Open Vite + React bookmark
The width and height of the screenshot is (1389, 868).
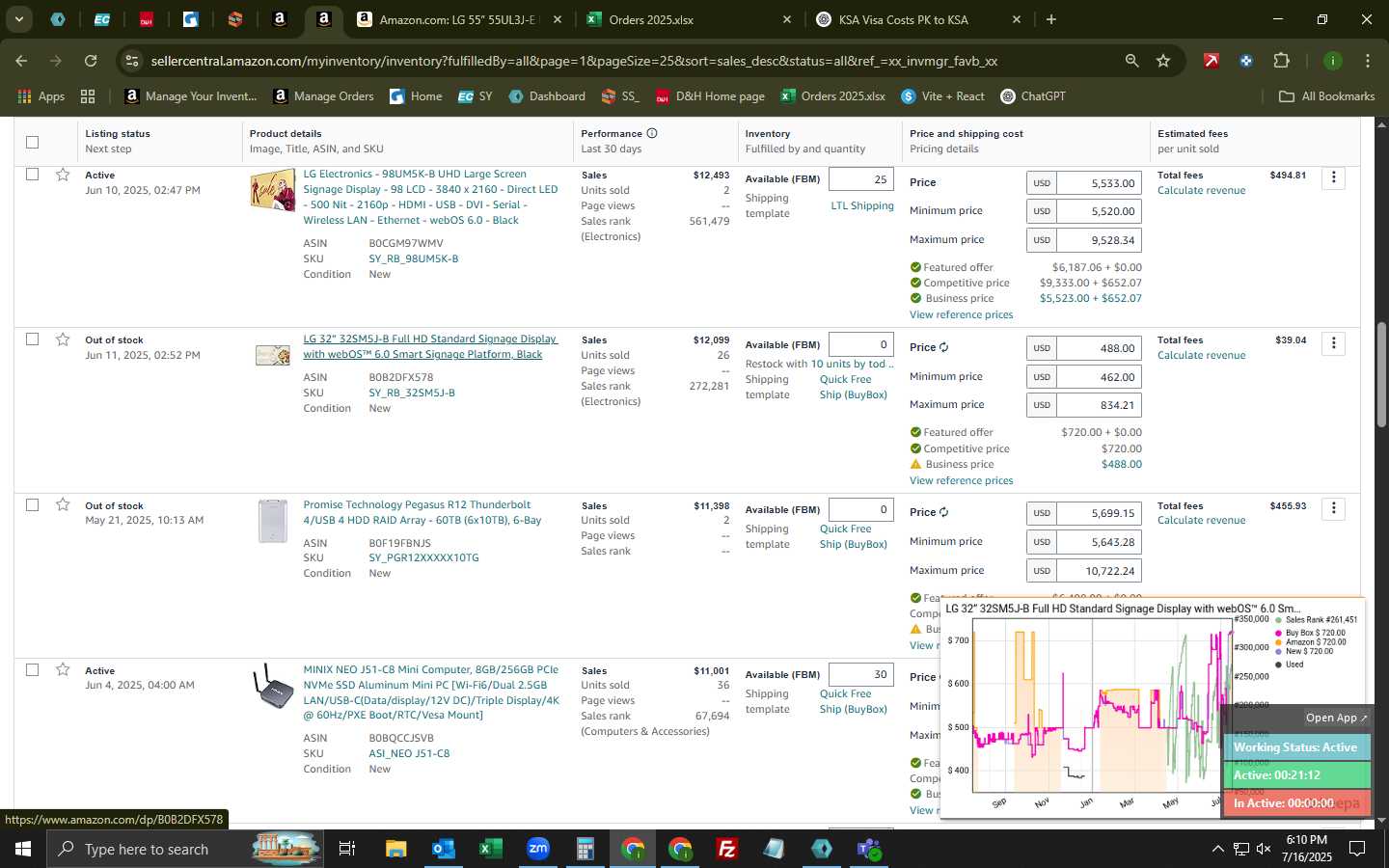[942, 96]
